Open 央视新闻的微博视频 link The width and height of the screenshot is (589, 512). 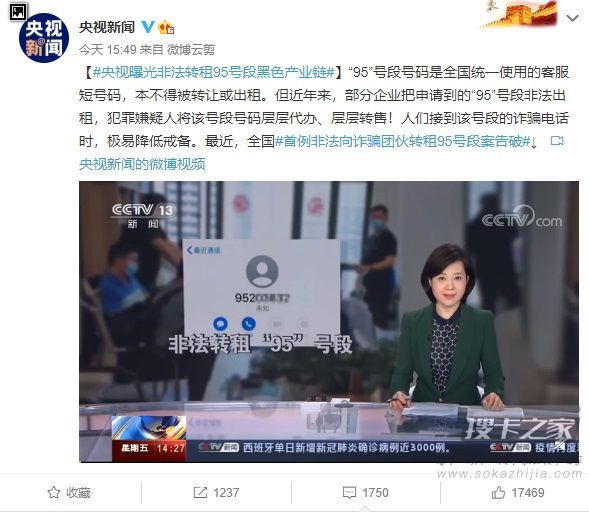(142, 164)
